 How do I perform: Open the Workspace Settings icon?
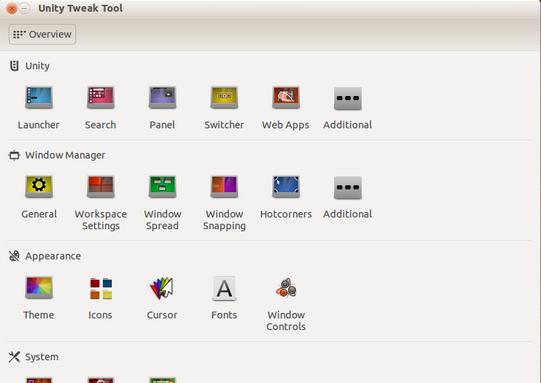pos(100,187)
